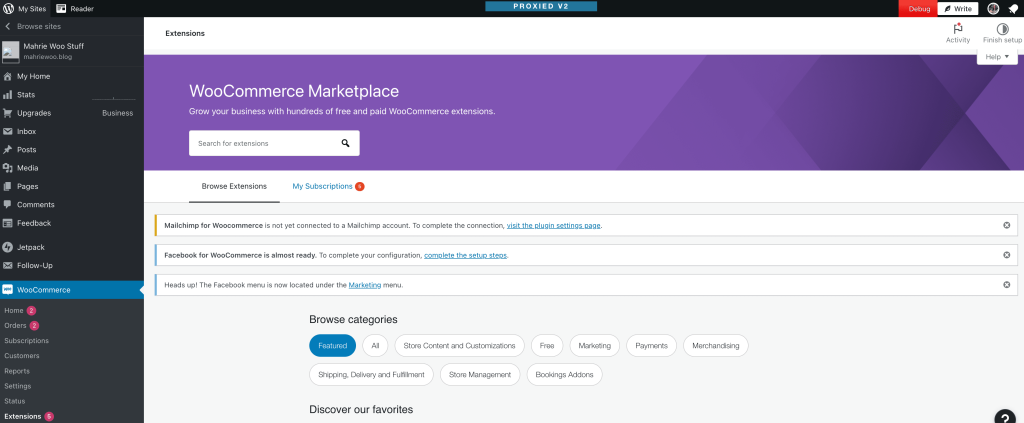The height and width of the screenshot is (423, 1024).
Task: Select the Merchandising category filter
Action: pyautogui.click(x=716, y=345)
